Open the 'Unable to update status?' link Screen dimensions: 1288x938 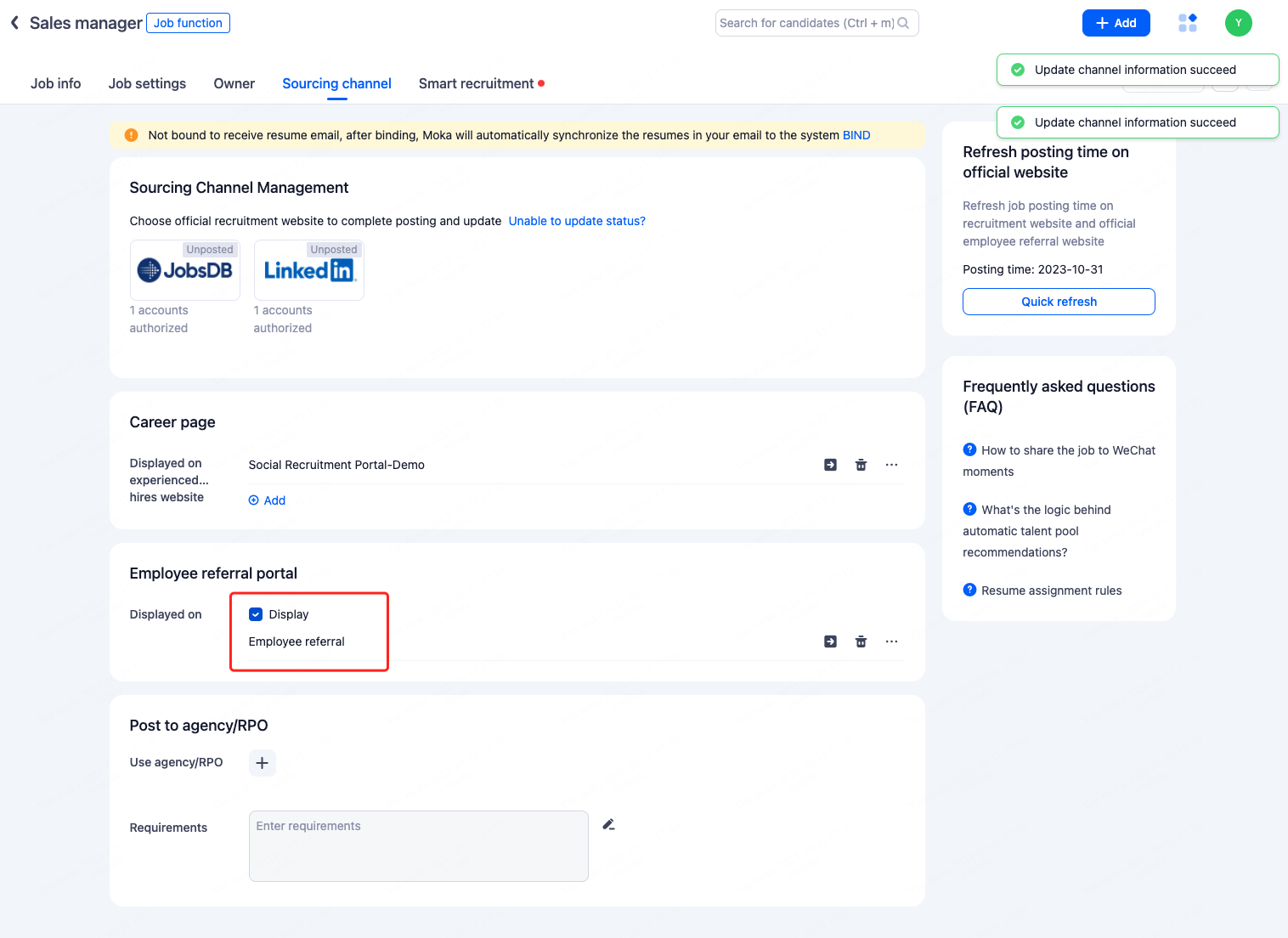pos(577,221)
